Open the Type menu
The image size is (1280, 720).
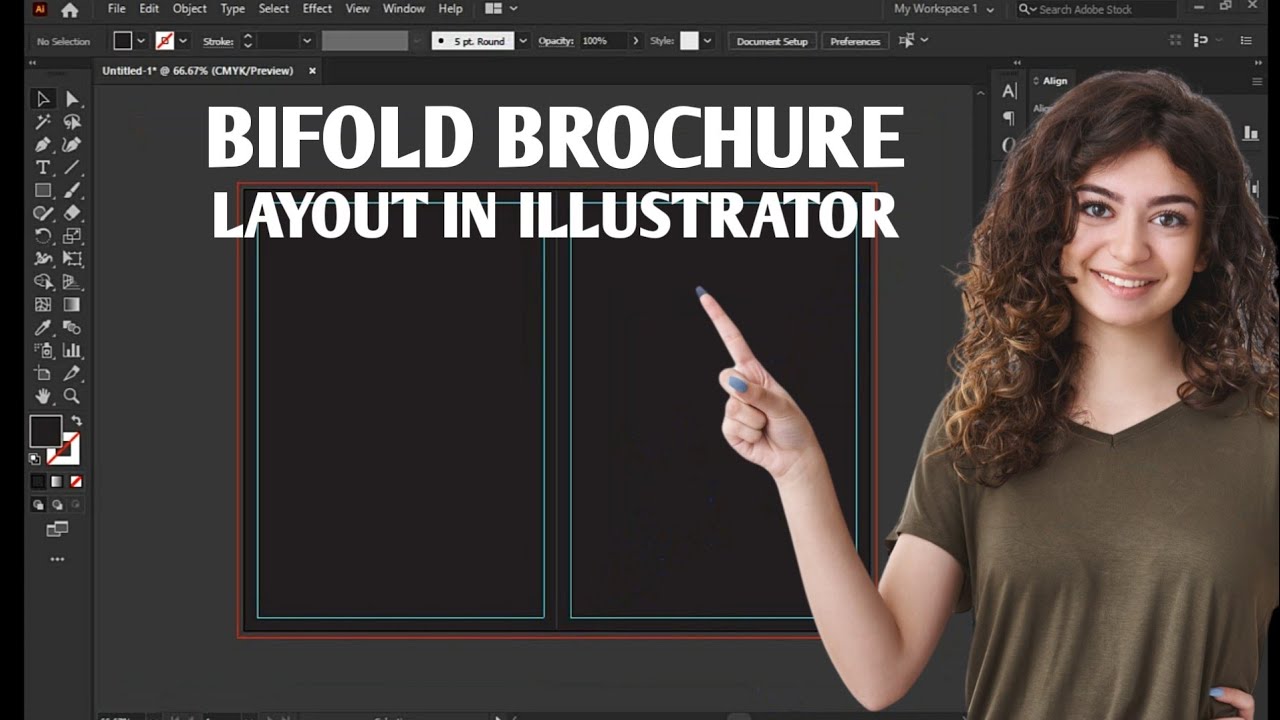click(x=233, y=8)
